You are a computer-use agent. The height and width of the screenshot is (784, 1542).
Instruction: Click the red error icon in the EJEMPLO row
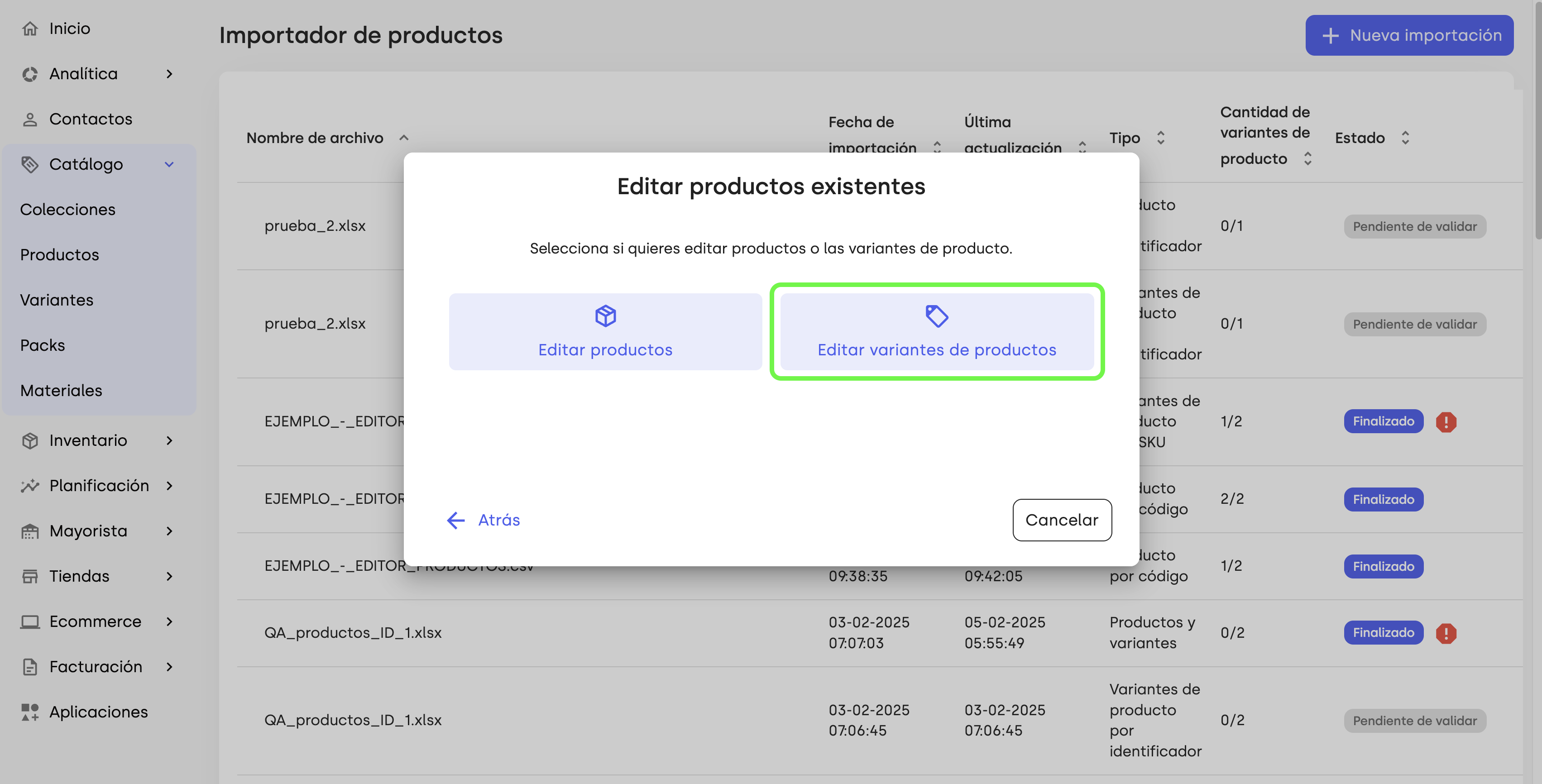[1446, 422]
